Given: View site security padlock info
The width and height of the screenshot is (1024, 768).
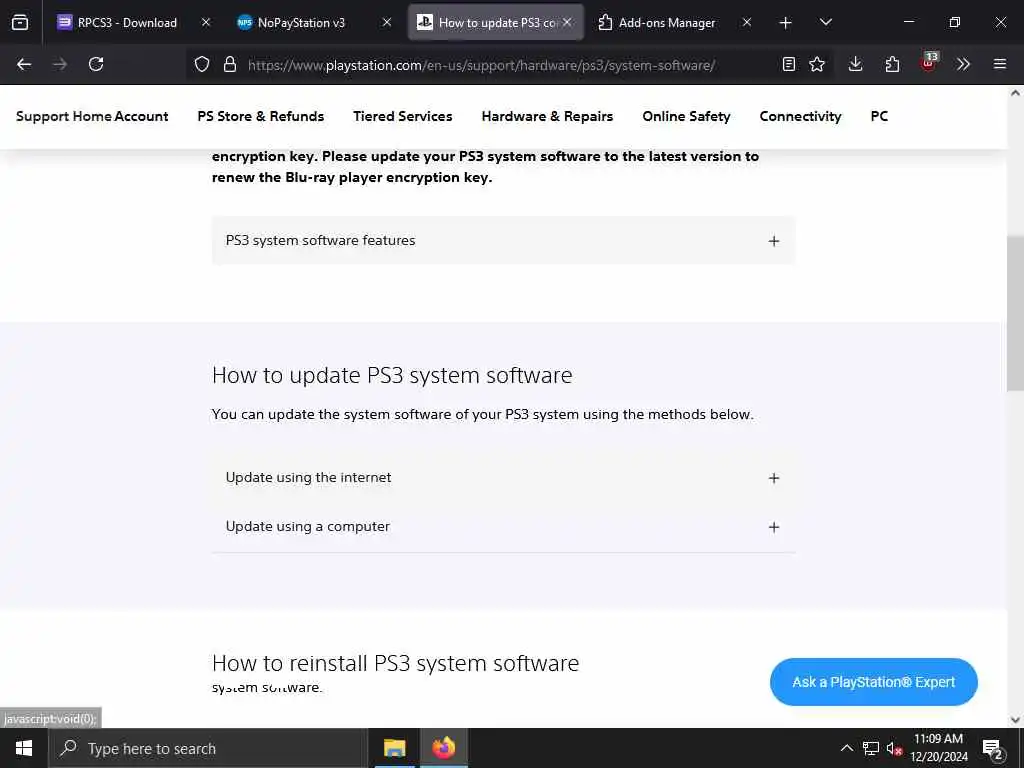Looking at the screenshot, I should point(230,64).
